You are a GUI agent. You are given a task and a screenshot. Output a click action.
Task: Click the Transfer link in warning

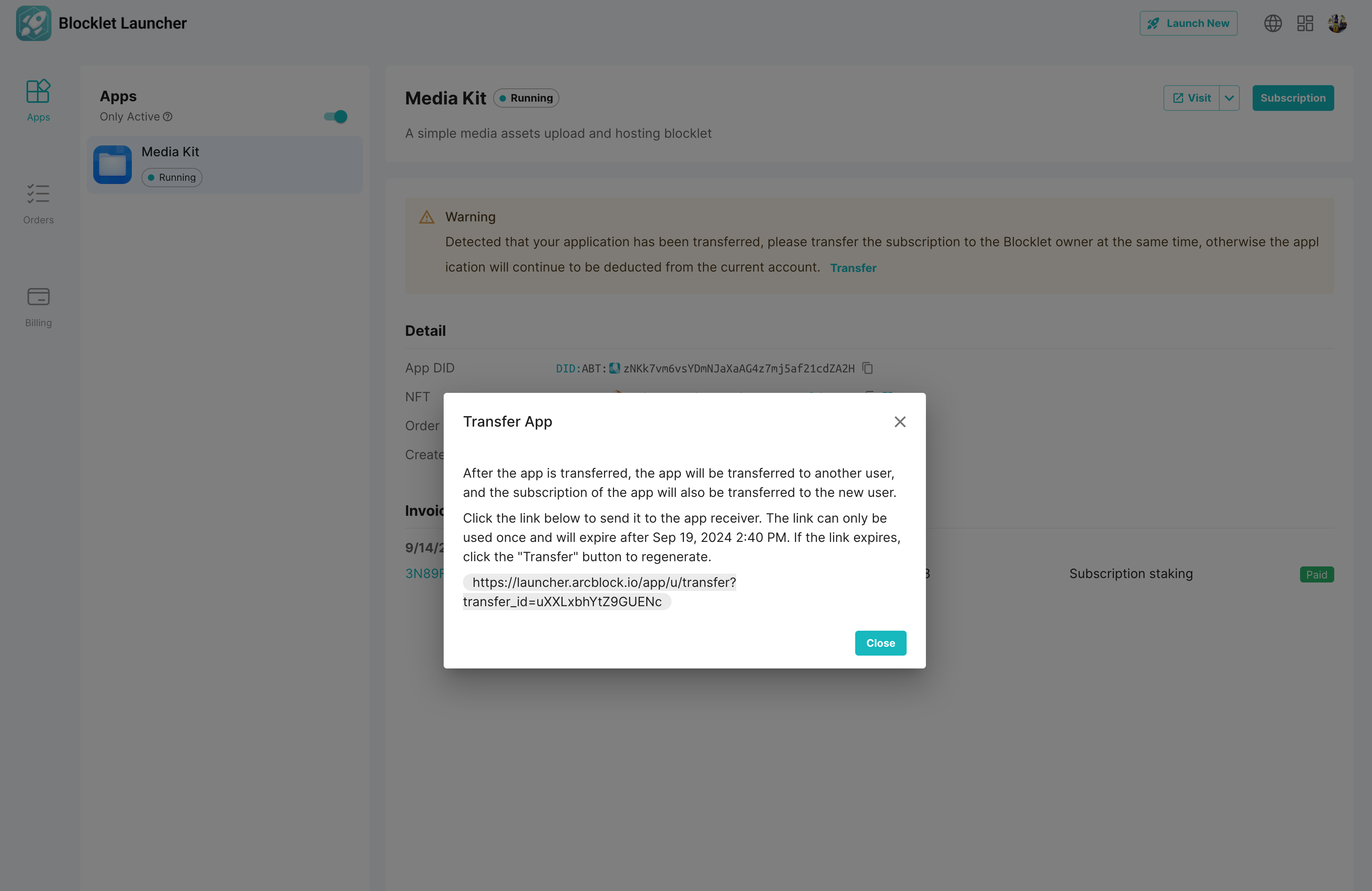click(853, 268)
